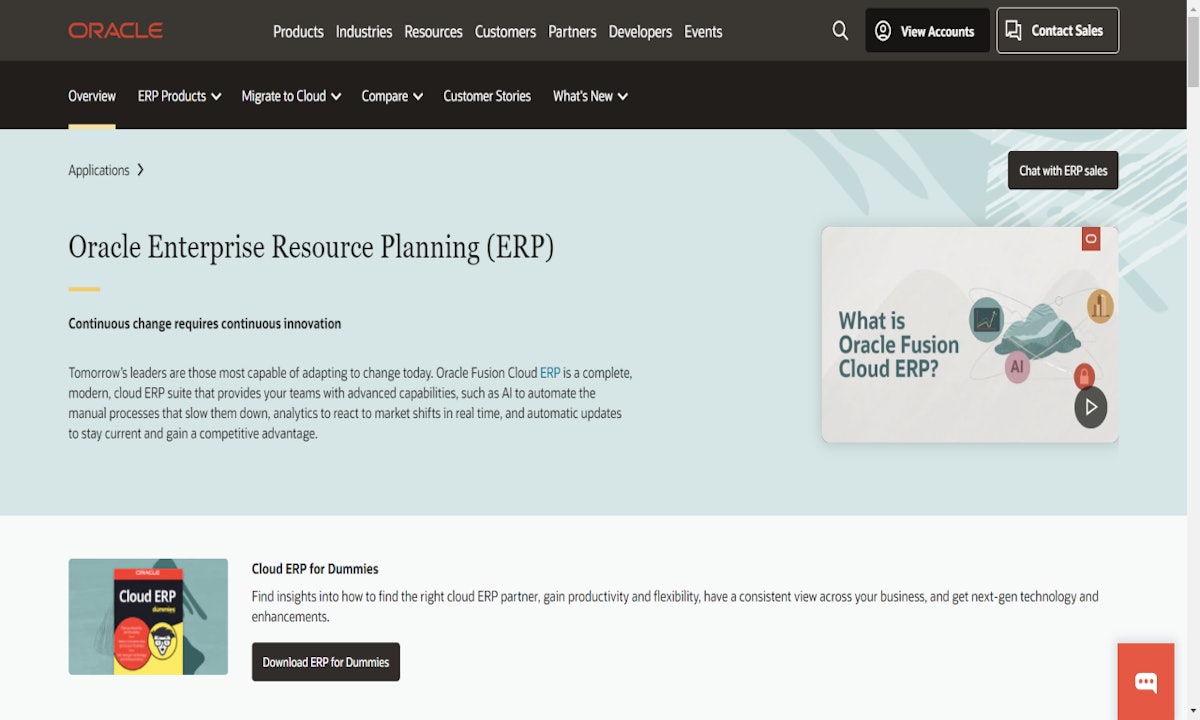The image size is (1200, 720).
Task: Open the Migrate to Cloud dropdown
Action: tap(290, 96)
